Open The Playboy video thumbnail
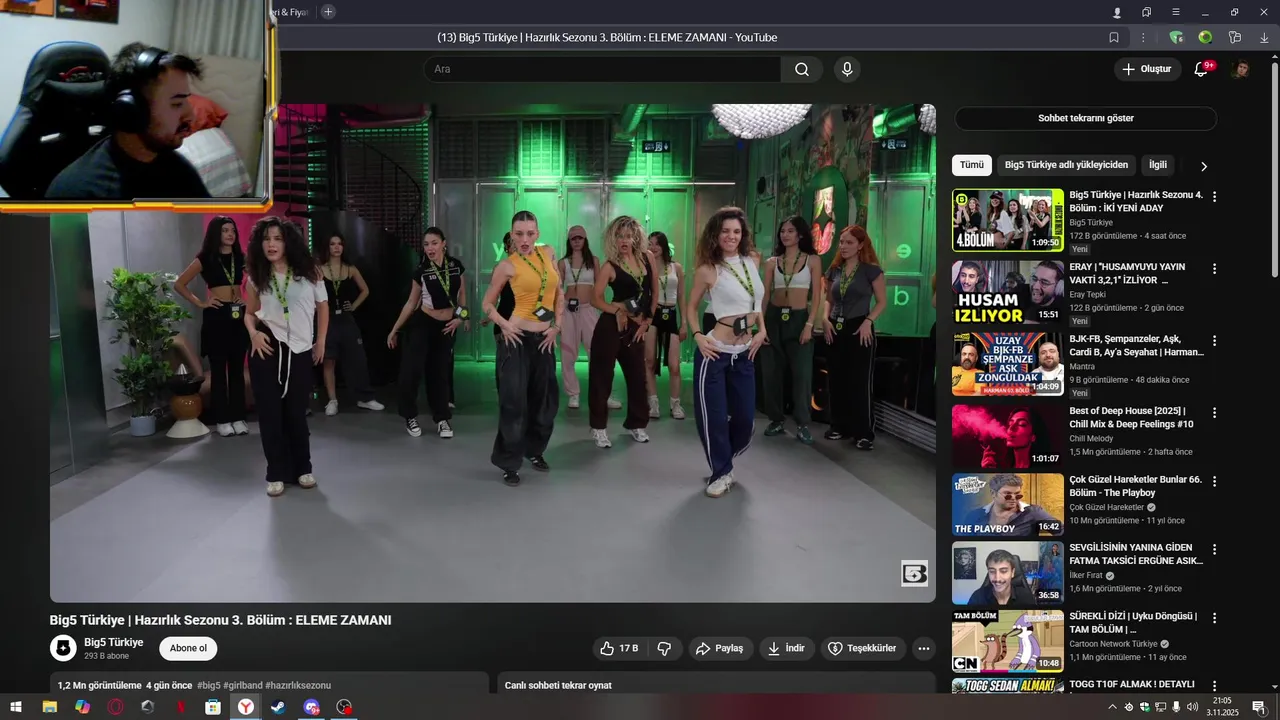This screenshot has height=720, width=1280. point(1008,505)
